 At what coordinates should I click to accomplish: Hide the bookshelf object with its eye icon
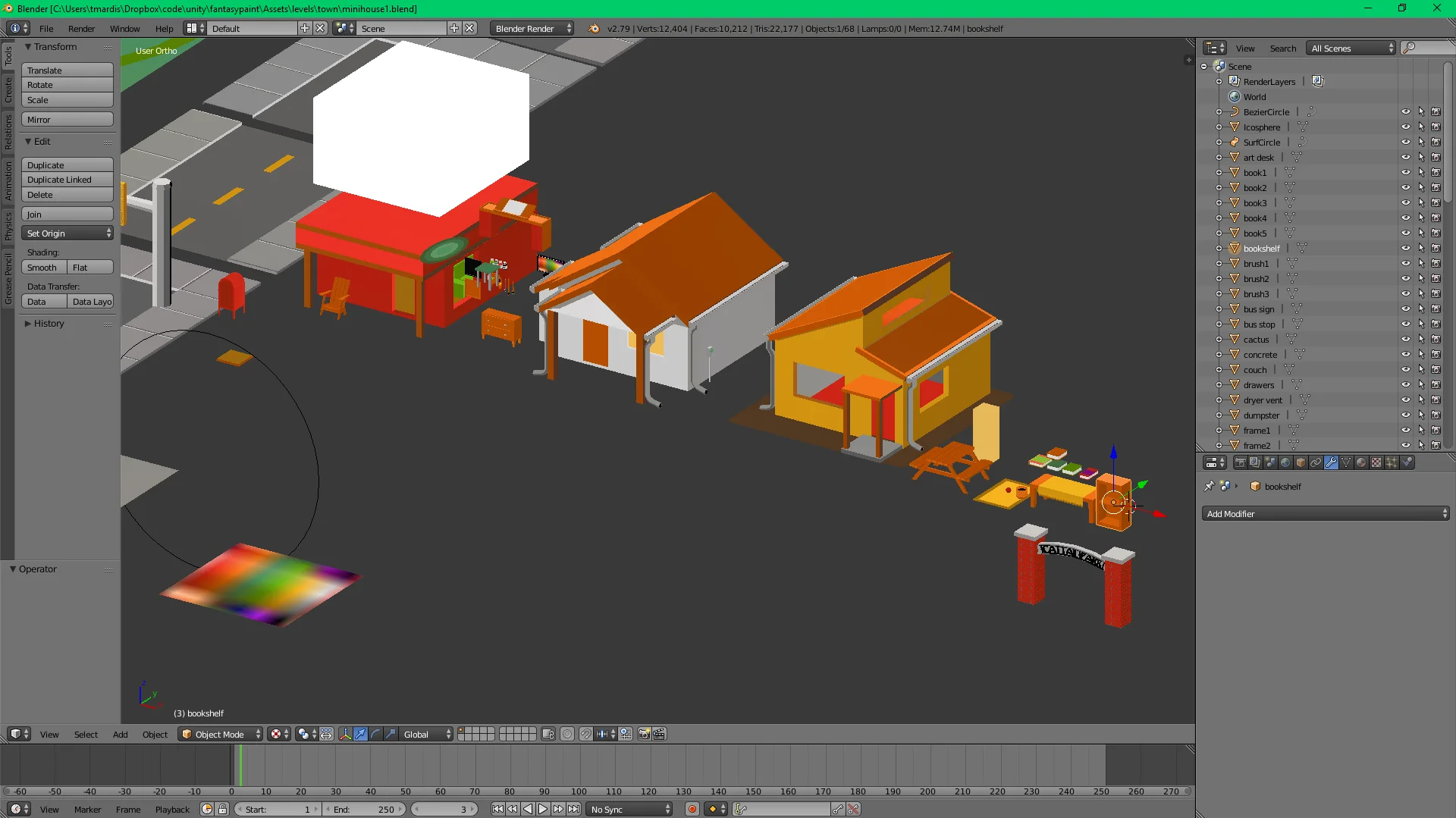tap(1405, 249)
